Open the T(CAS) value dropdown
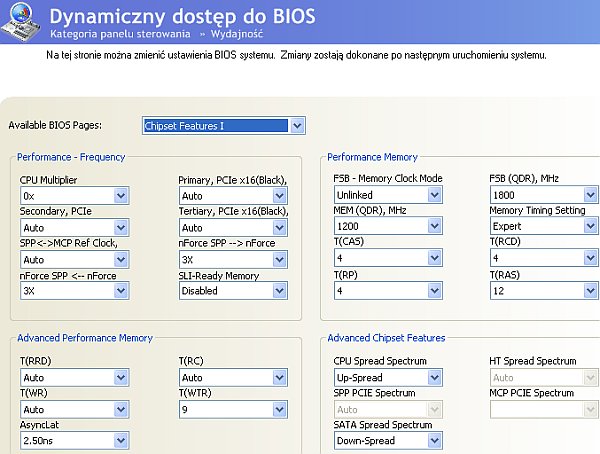This screenshot has height=454, width=600. click(434, 258)
